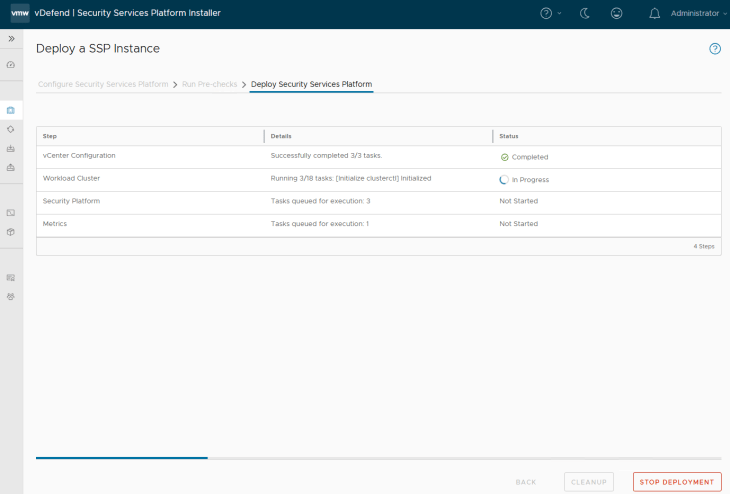Click the page help icon near the title
The height and width of the screenshot is (494, 730).
pyautogui.click(x=715, y=48)
